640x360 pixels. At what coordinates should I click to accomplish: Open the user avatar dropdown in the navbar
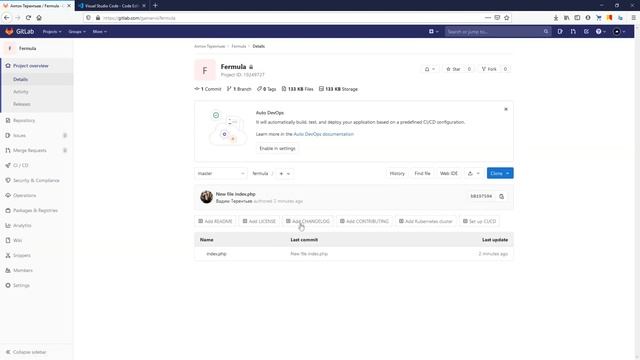619,31
